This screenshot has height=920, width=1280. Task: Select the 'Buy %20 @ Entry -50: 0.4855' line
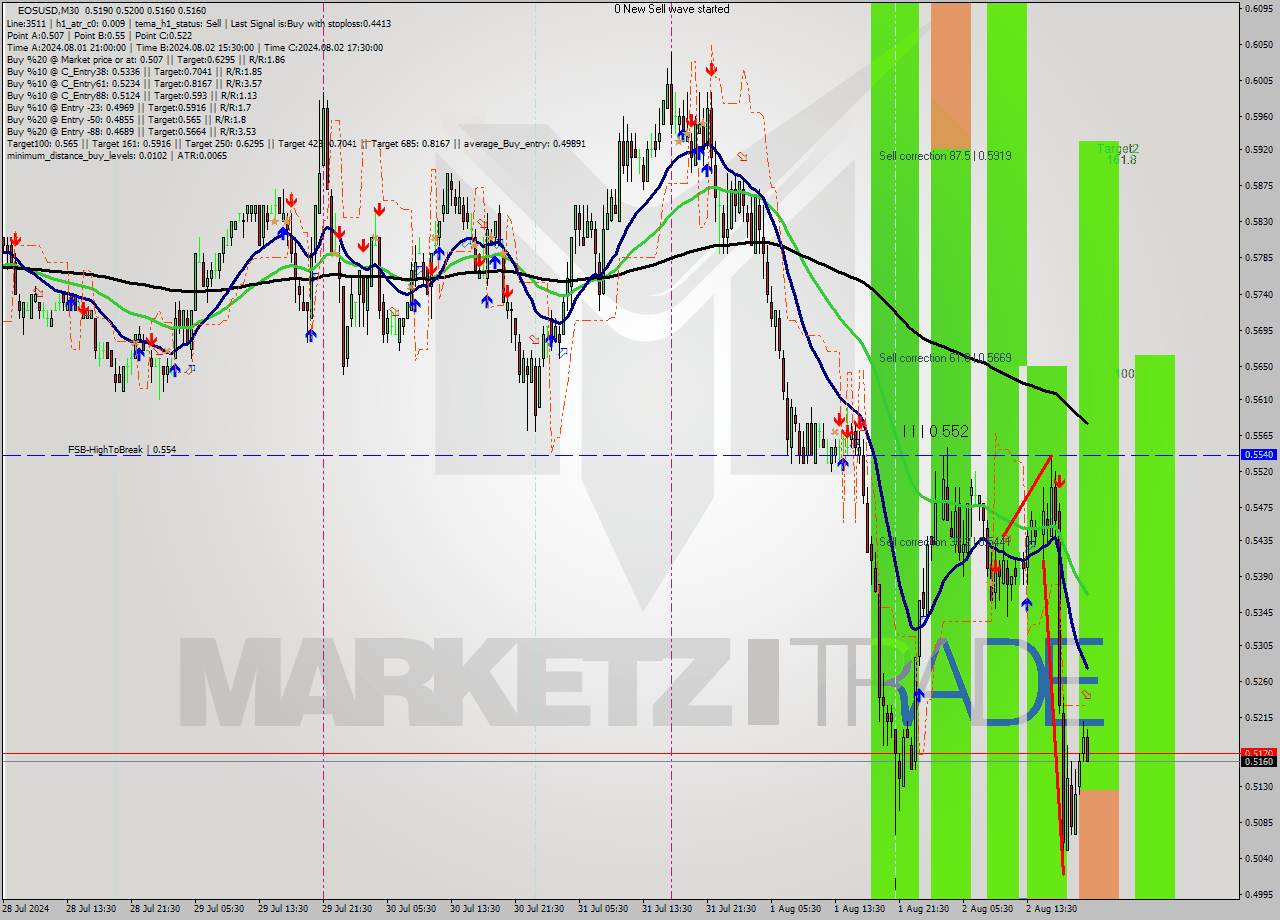pyautogui.click(x=126, y=119)
